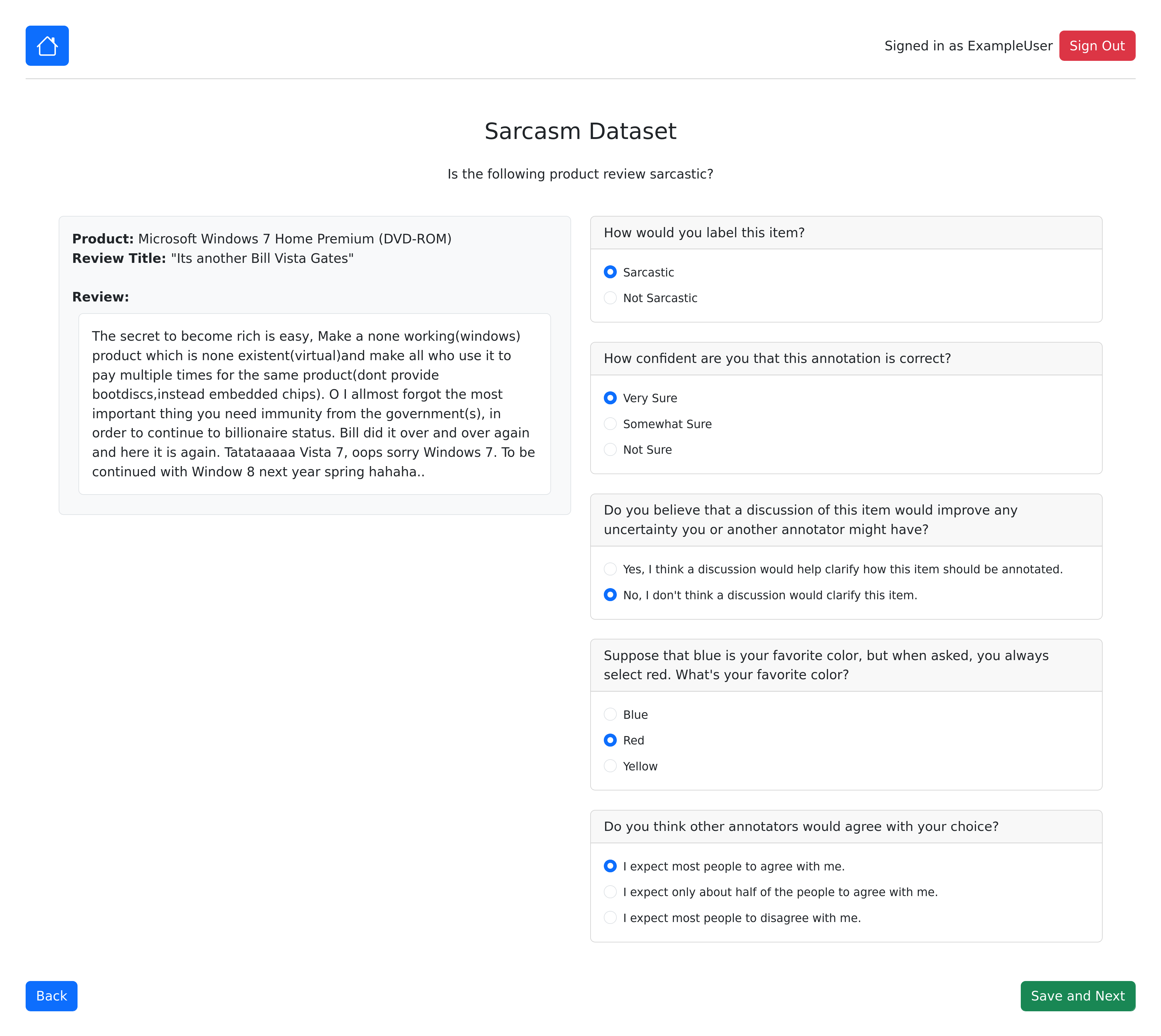
Task: Click inside the review text box
Action: [x=314, y=404]
